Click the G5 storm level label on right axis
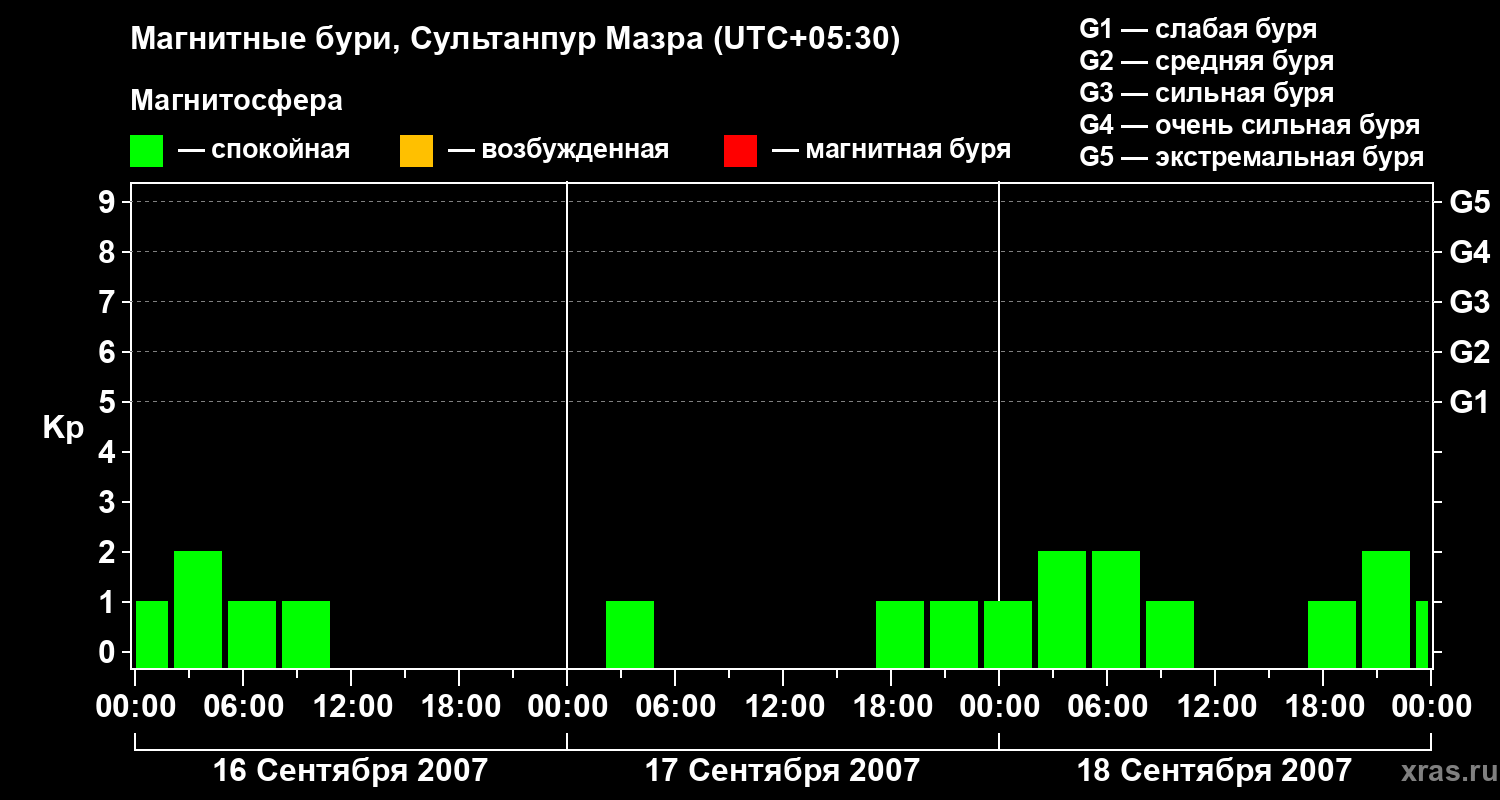 click(x=1470, y=203)
